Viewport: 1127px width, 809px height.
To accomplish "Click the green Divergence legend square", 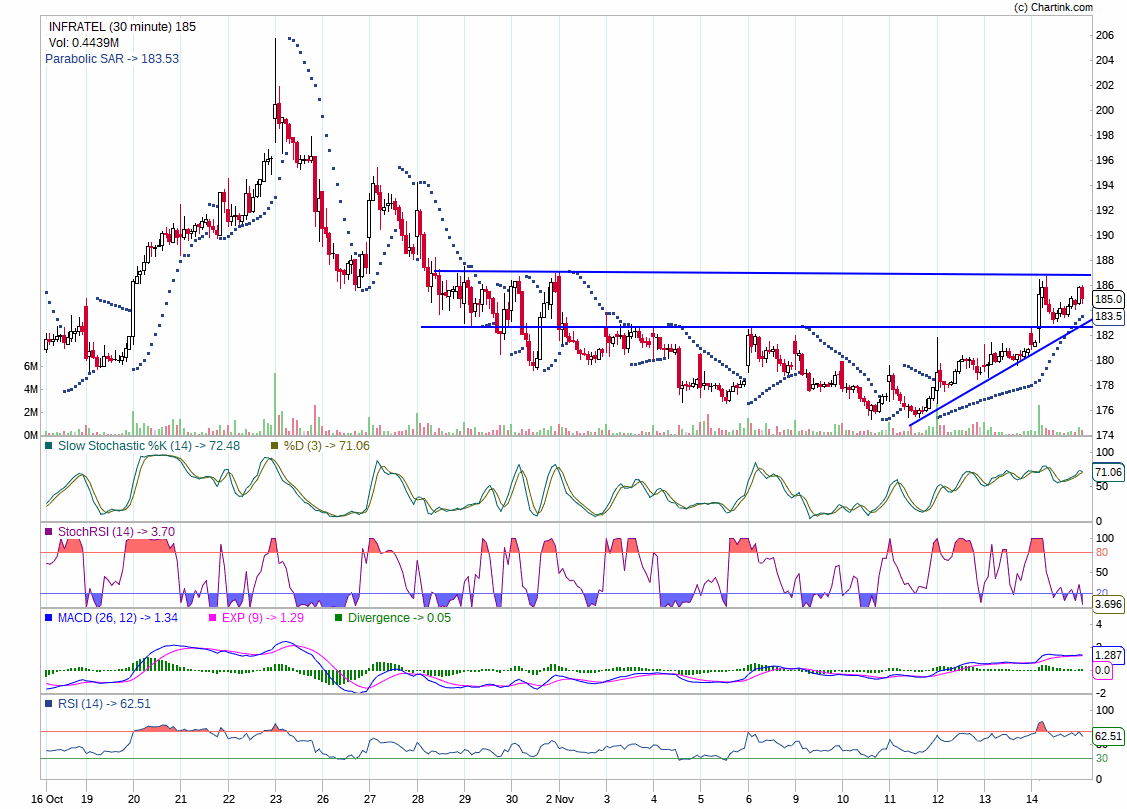I will click(x=338, y=617).
